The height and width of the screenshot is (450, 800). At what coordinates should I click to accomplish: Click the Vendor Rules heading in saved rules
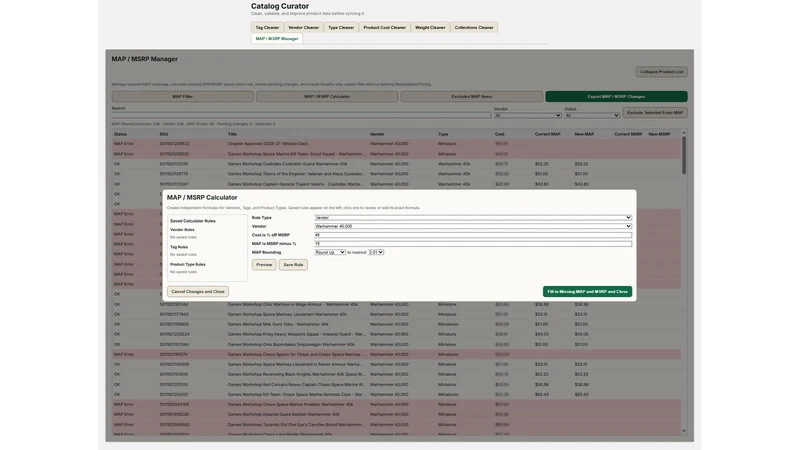182,230
